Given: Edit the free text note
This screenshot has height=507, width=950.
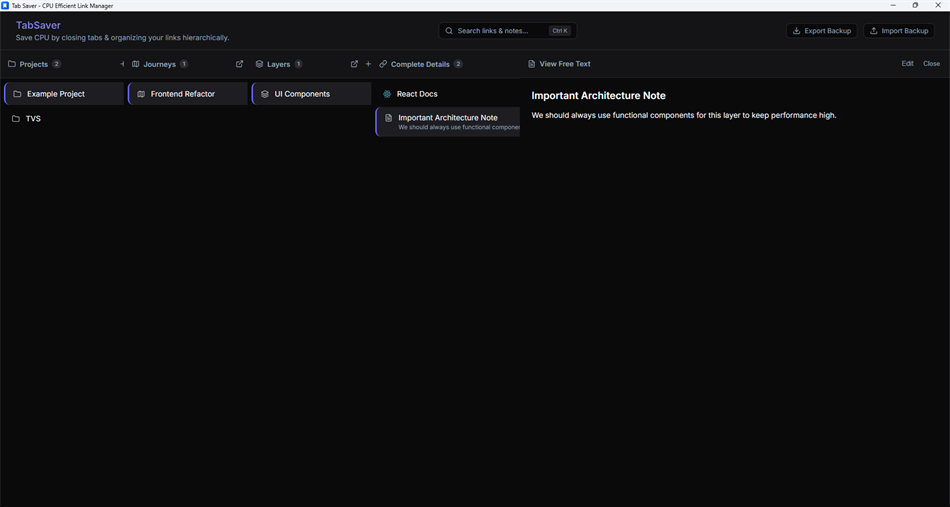Looking at the screenshot, I should click(x=907, y=64).
